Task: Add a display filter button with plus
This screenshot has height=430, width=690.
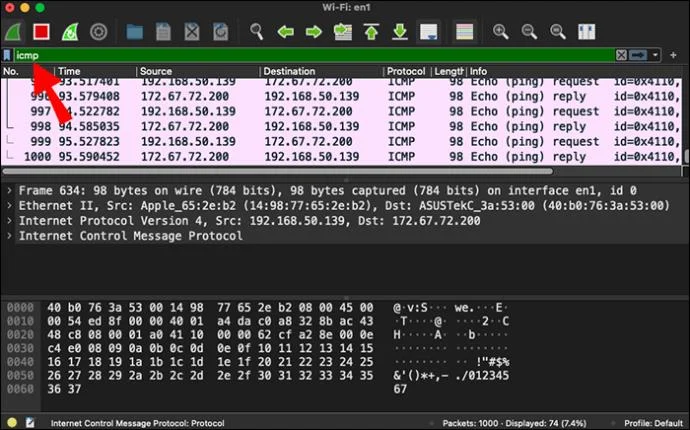Action: [x=673, y=55]
